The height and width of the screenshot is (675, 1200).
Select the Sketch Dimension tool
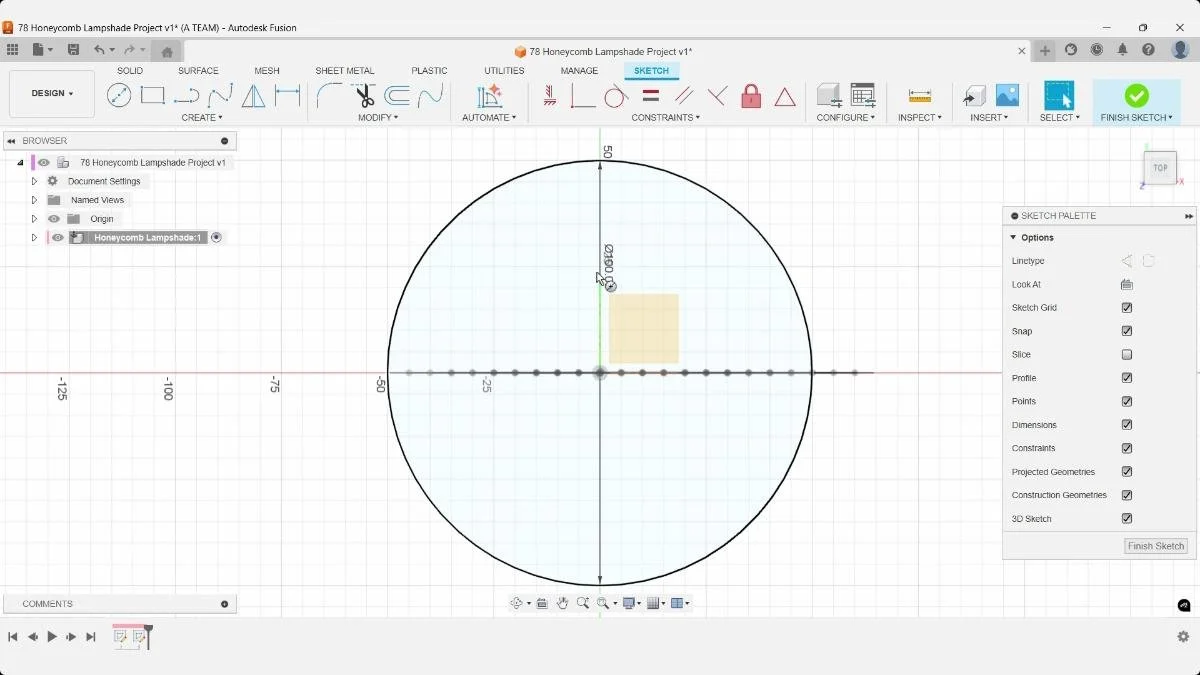[x=288, y=95]
